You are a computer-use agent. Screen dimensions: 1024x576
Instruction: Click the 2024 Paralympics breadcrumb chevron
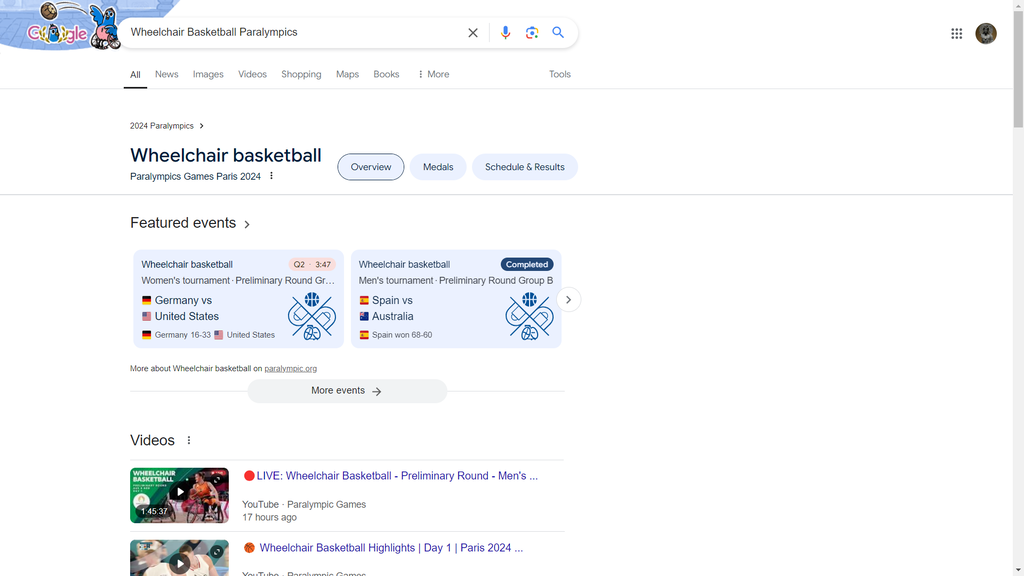coord(202,126)
